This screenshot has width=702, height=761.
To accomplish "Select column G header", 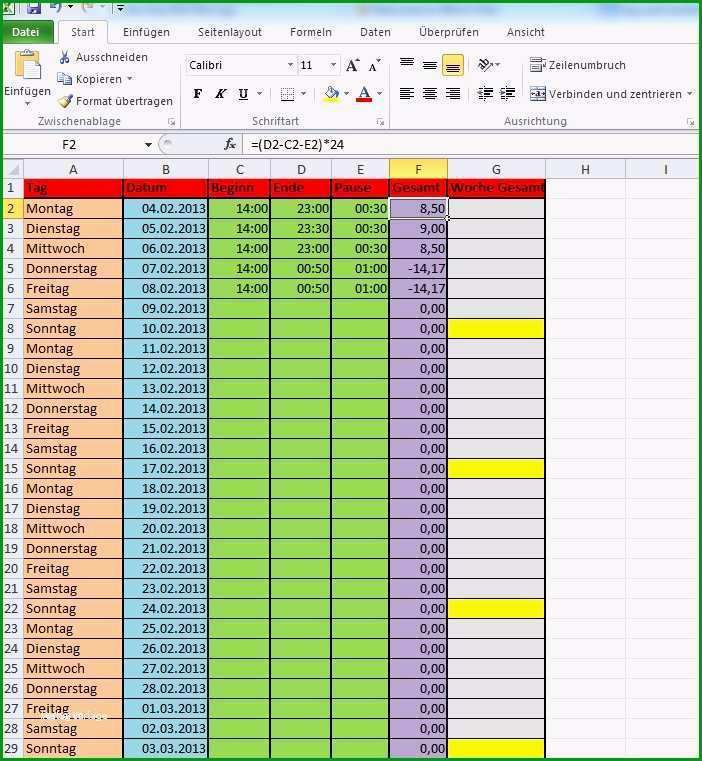I will pyautogui.click(x=496, y=169).
